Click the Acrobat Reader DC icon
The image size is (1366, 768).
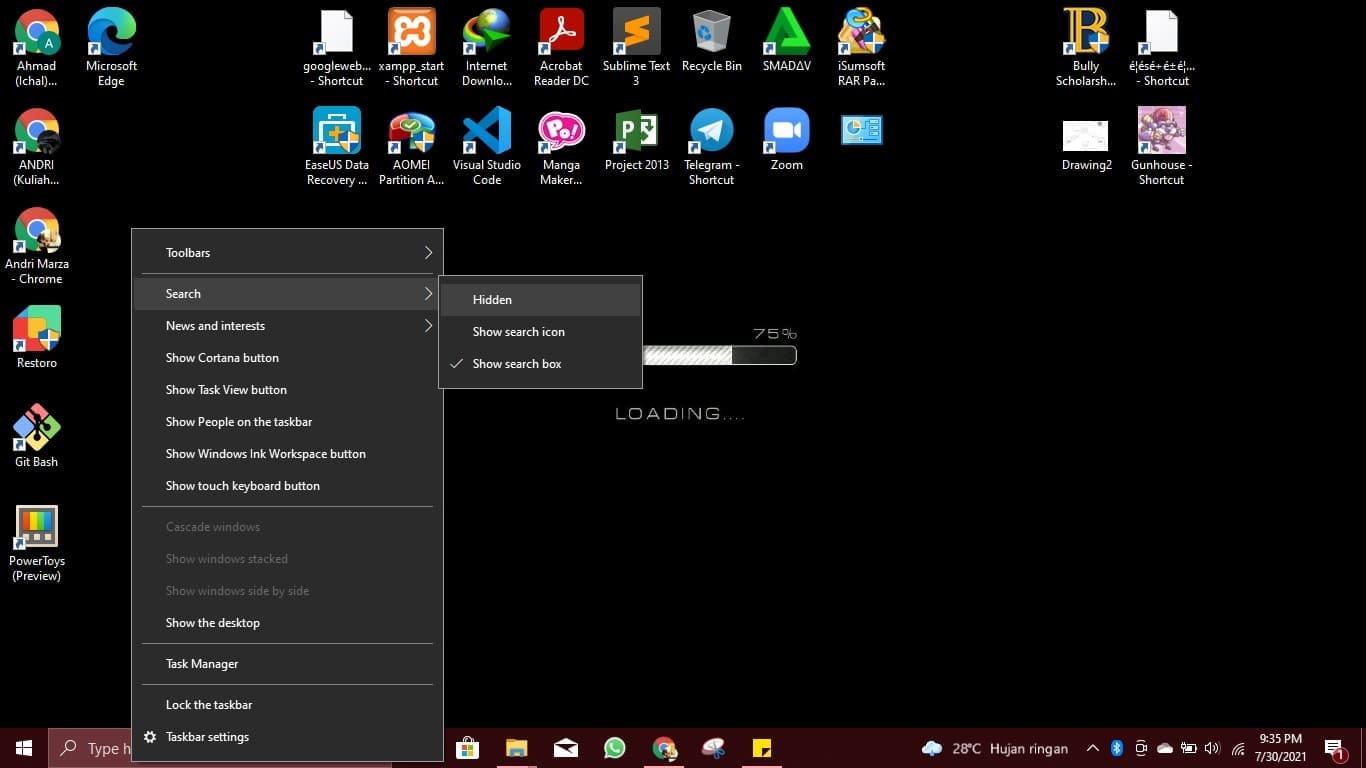pos(561,34)
